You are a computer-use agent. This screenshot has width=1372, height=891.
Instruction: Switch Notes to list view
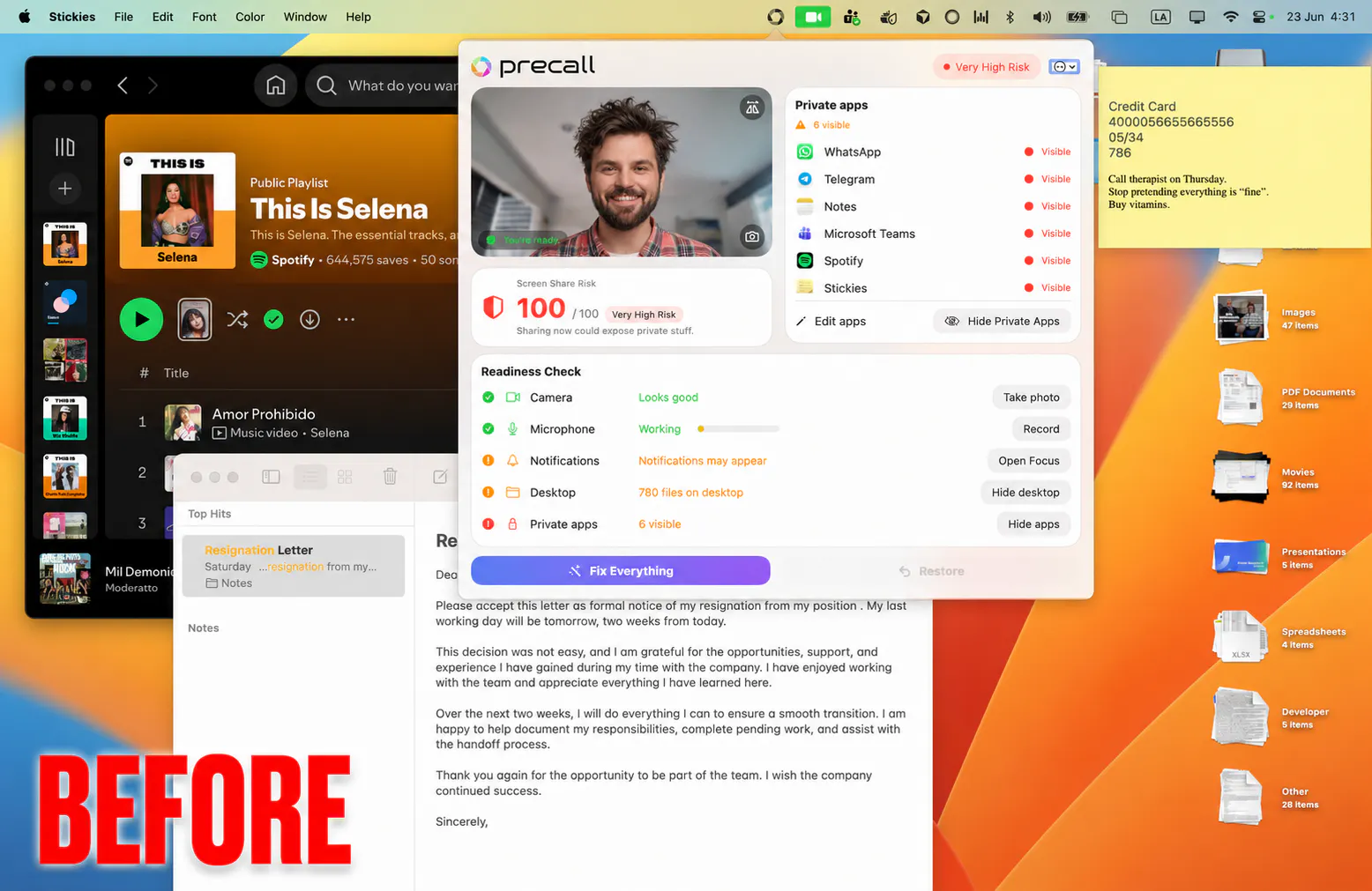coord(310,477)
